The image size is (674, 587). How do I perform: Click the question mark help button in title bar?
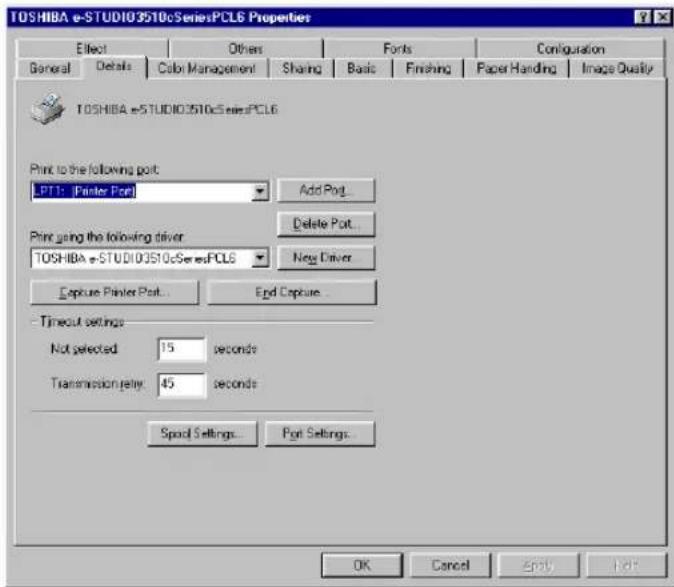click(642, 17)
